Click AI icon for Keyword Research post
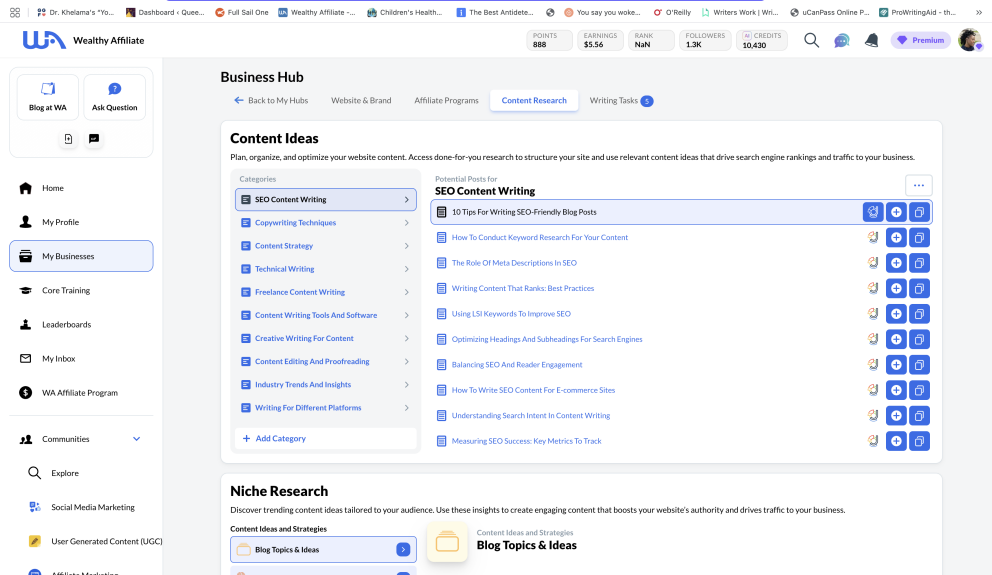 click(x=872, y=238)
